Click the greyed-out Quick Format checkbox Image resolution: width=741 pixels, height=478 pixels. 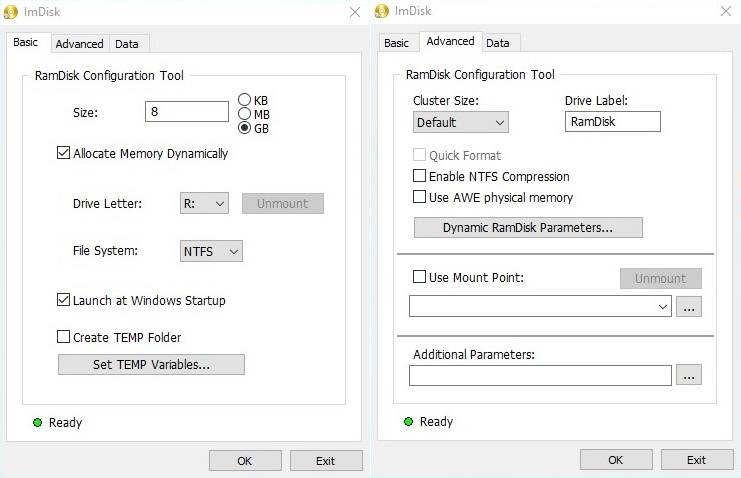419,155
